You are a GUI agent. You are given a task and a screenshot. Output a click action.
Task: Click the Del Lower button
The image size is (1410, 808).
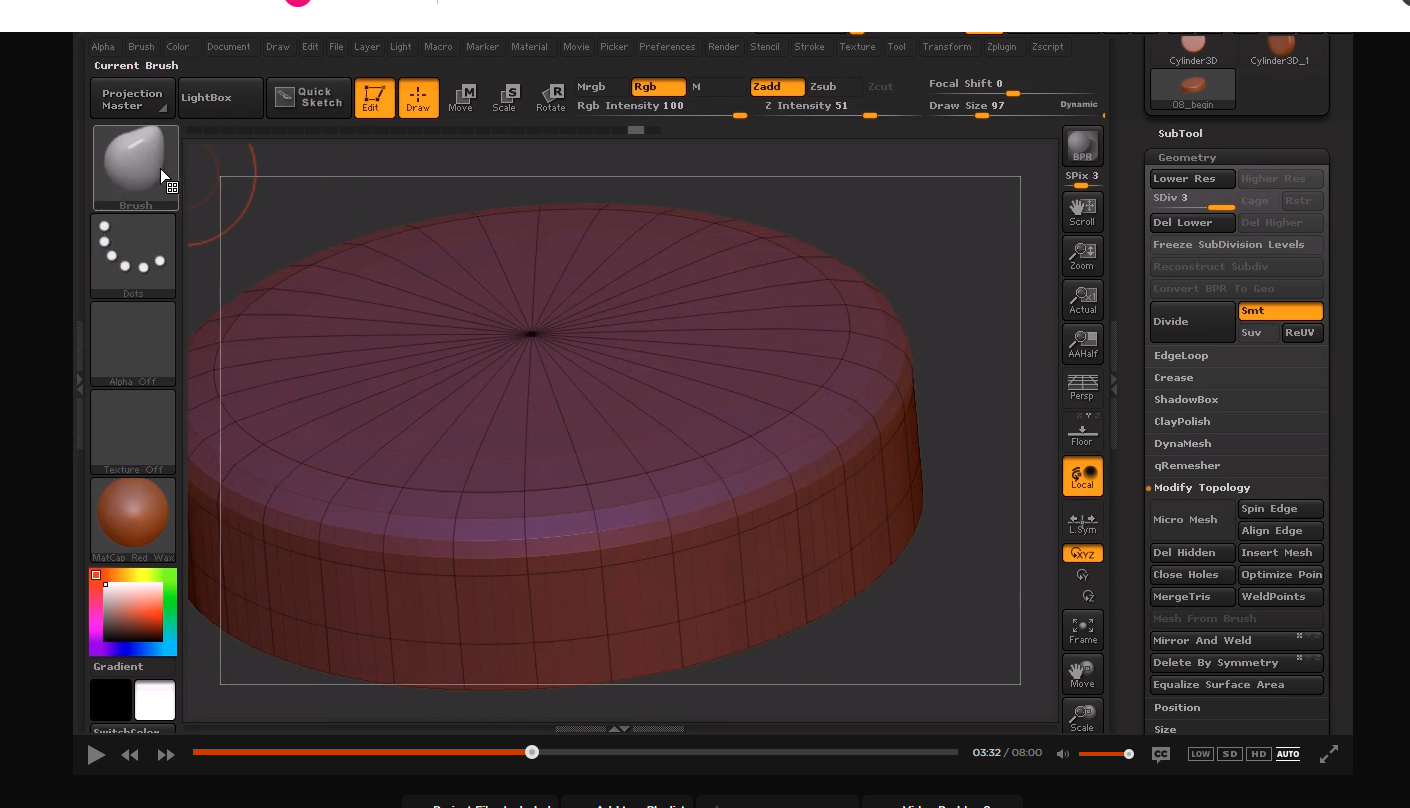point(1192,223)
